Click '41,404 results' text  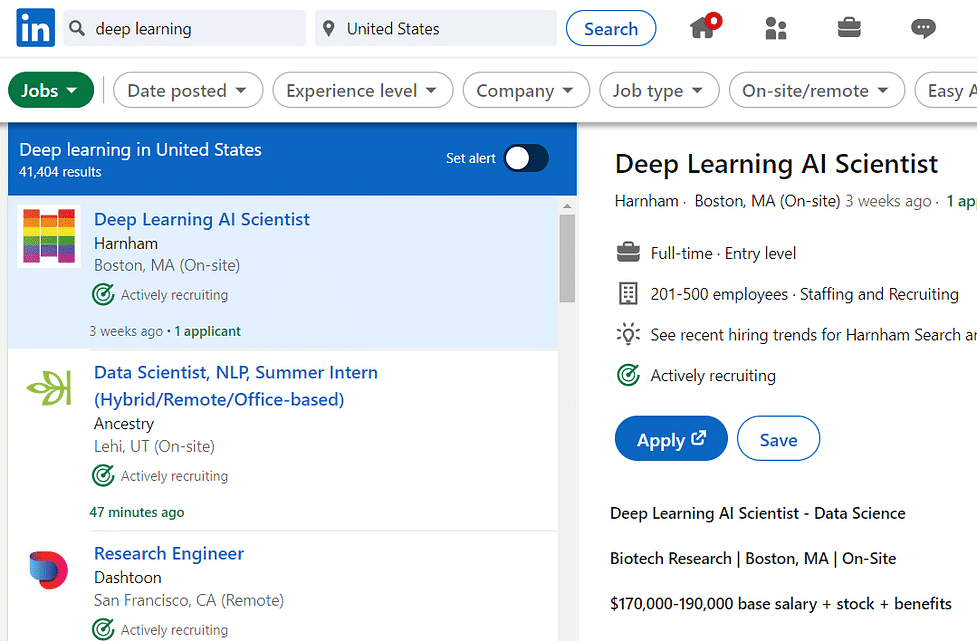pos(60,172)
